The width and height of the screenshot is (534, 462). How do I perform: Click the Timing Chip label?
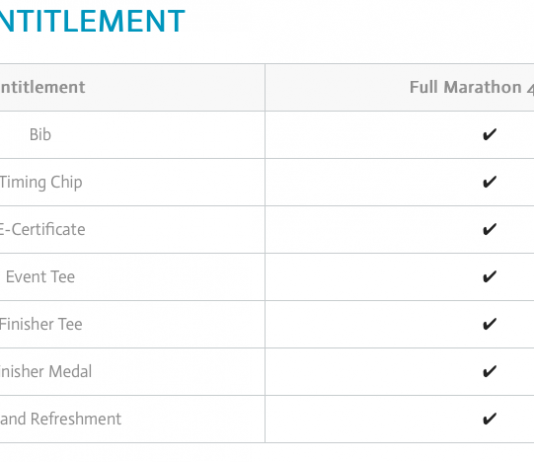41,182
